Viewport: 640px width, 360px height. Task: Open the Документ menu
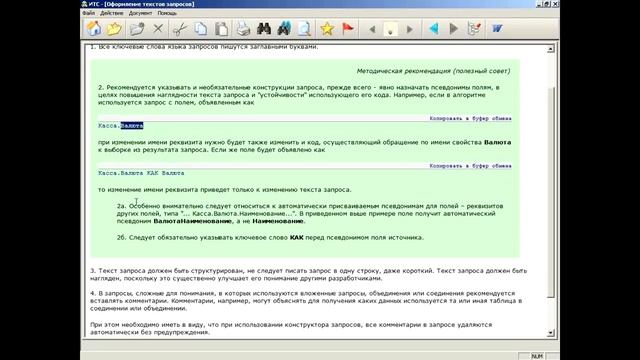140,13
